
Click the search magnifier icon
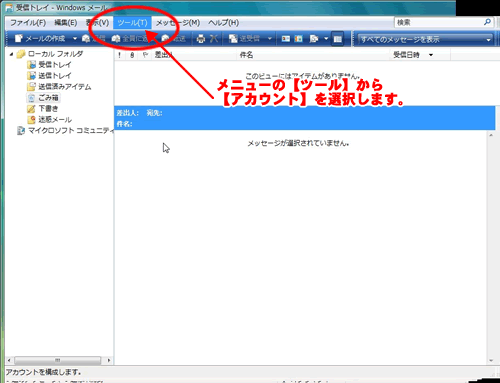click(487, 22)
